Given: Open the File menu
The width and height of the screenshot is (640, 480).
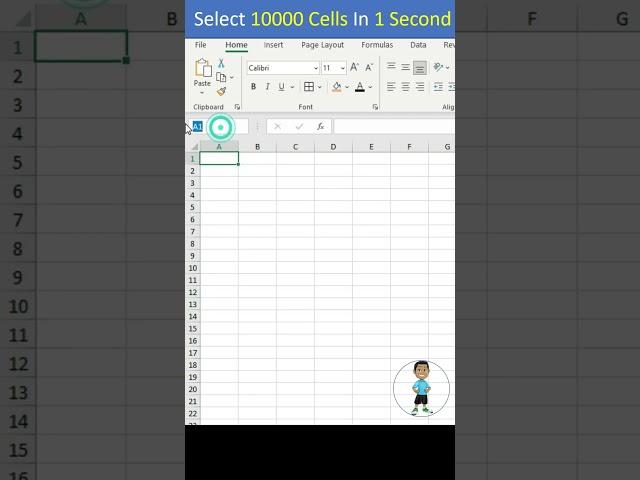Looking at the screenshot, I should point(201,45).
